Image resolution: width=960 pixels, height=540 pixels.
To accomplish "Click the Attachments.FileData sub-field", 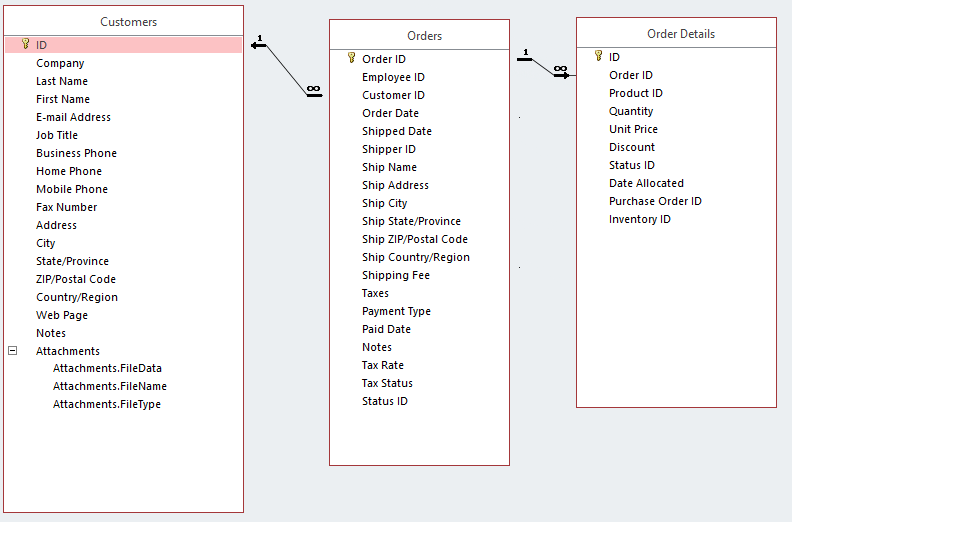I will (x=107, y=368).
